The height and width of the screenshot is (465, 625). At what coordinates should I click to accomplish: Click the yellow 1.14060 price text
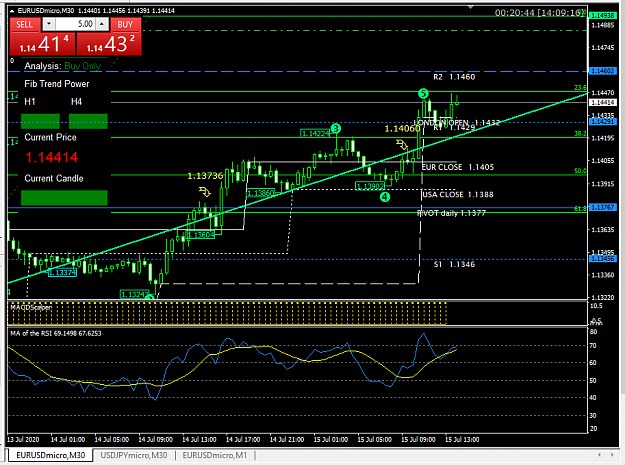tap(402, 128)
